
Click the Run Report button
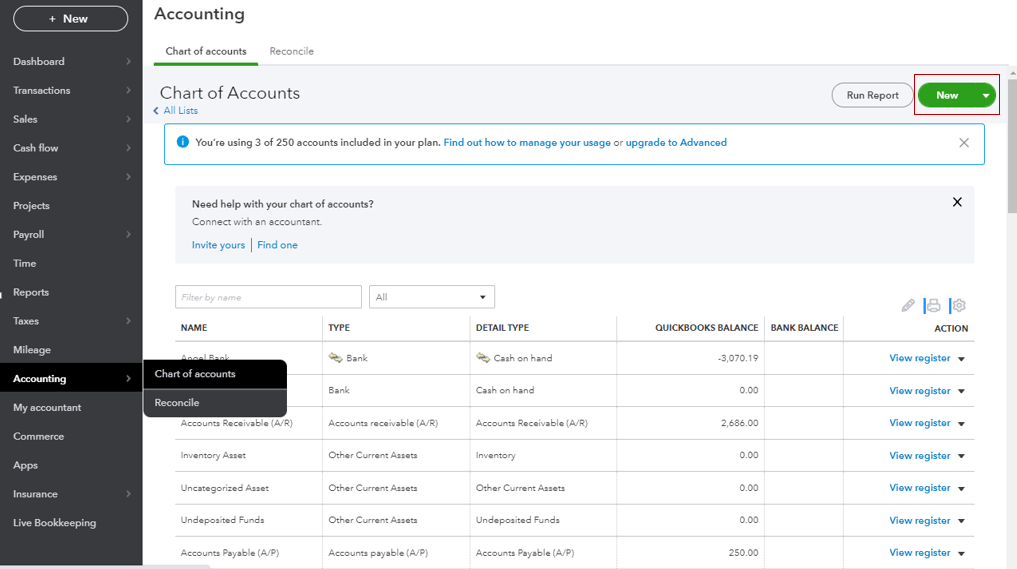coord(872,96)
